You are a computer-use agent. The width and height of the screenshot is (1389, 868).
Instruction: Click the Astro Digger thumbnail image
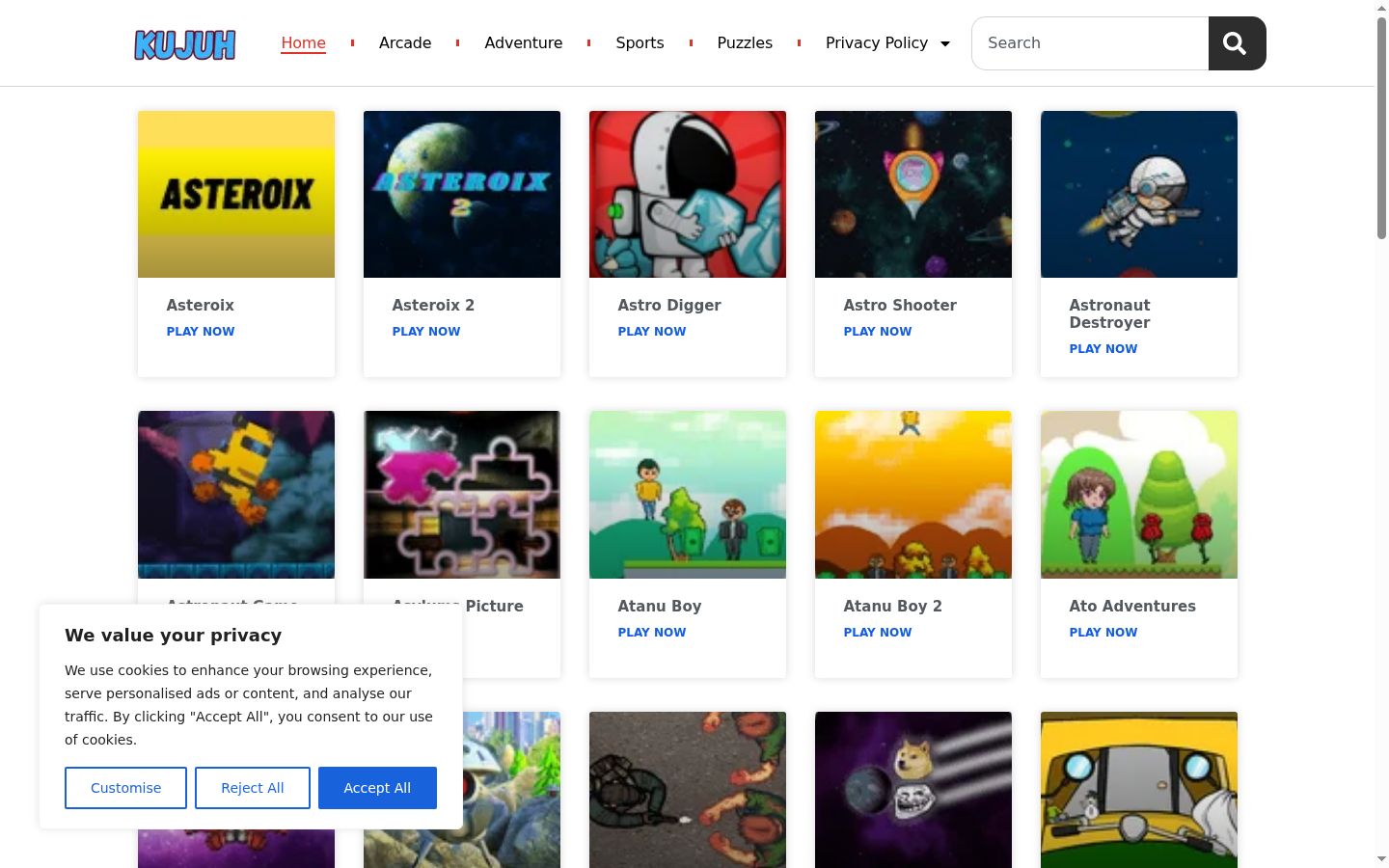pyautogui.click(x=688, y=194)
